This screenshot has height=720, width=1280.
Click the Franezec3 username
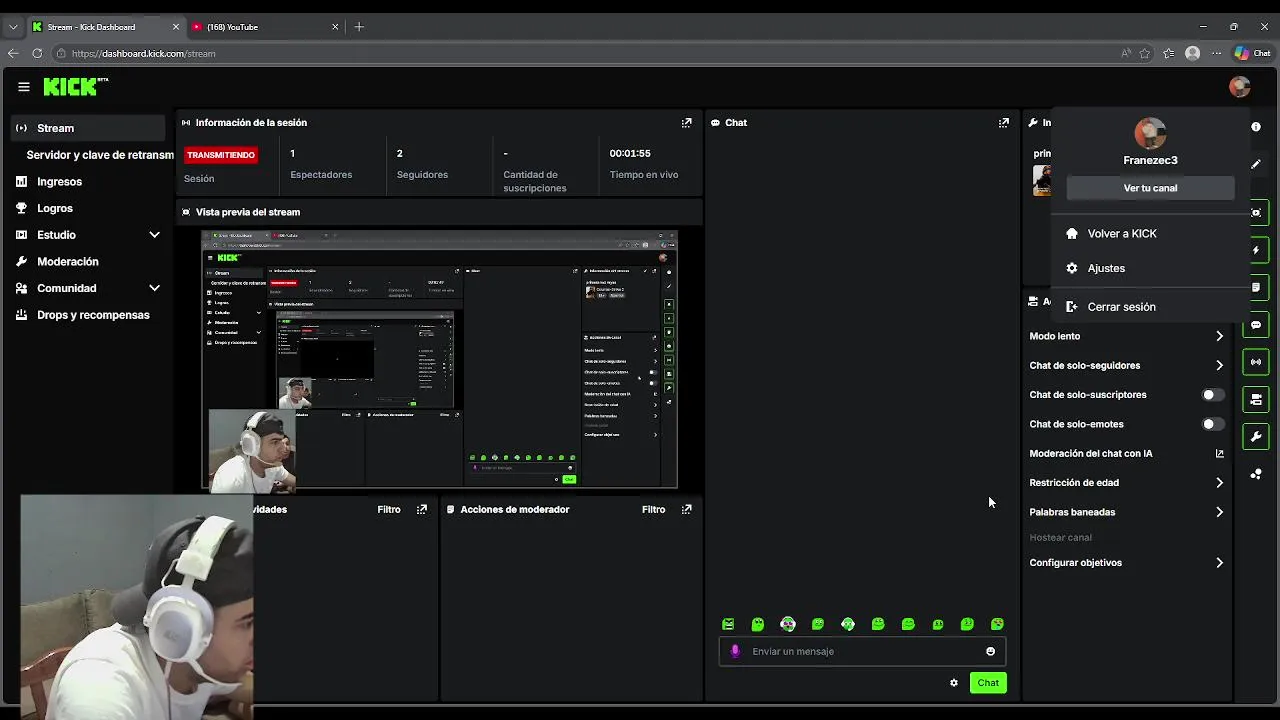(1150, 160)
